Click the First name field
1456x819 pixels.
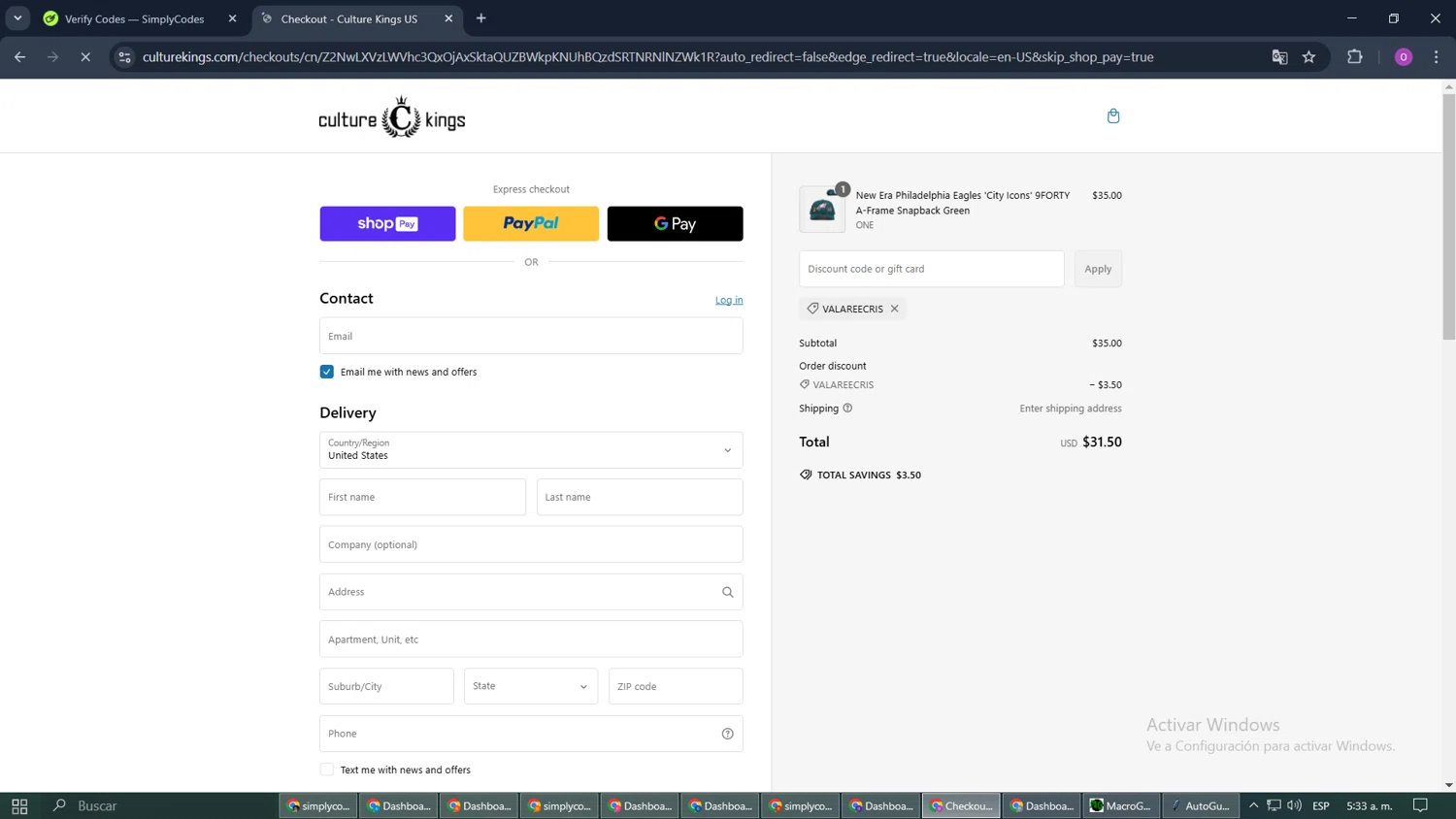422,497
